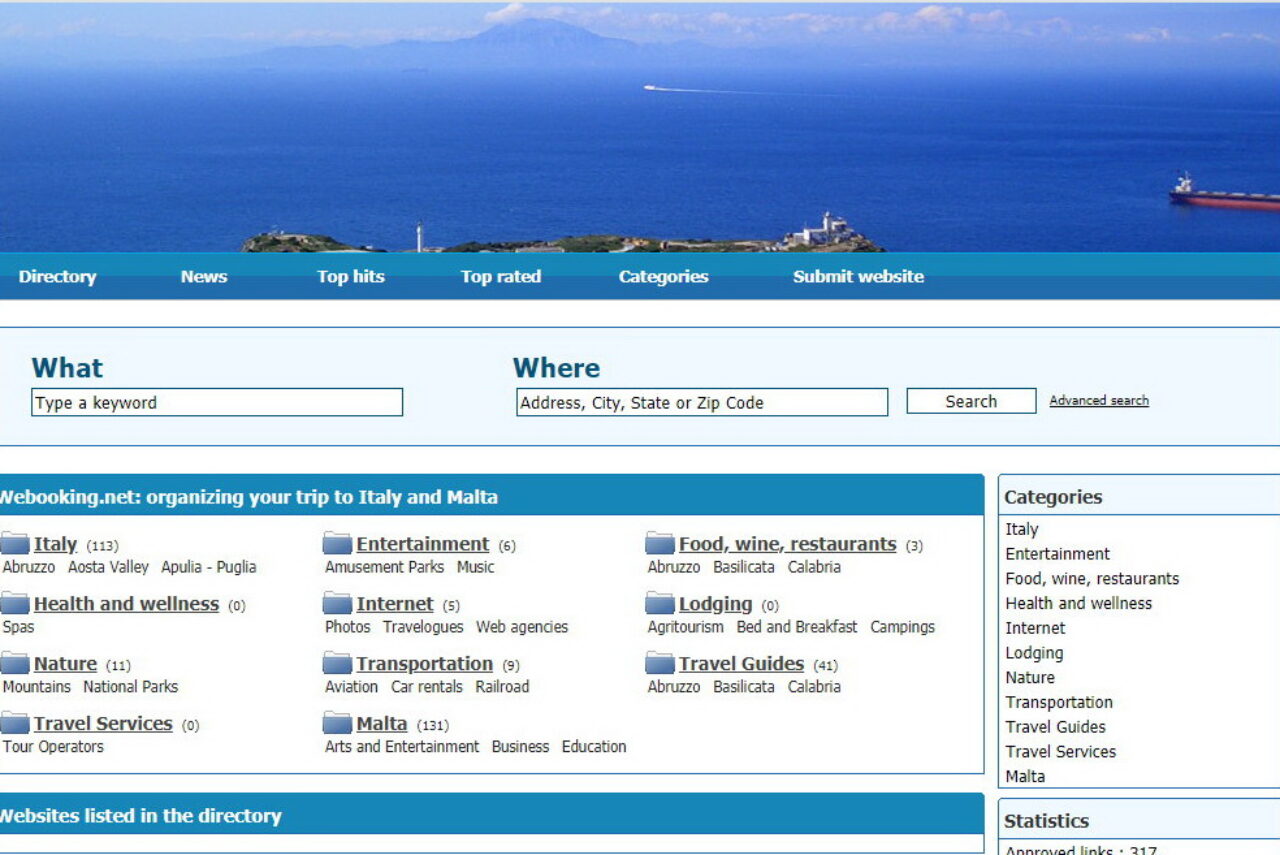
Task: Open the Entertainment folder icon
Action: (337, 543)
